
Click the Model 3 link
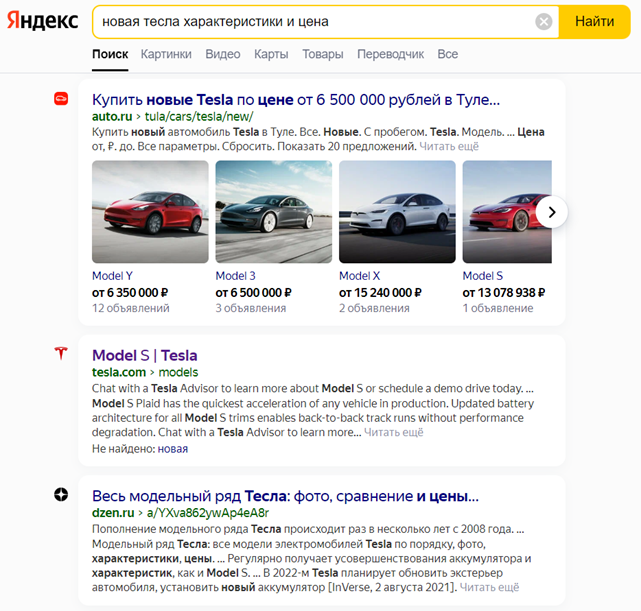click(235, 276)
